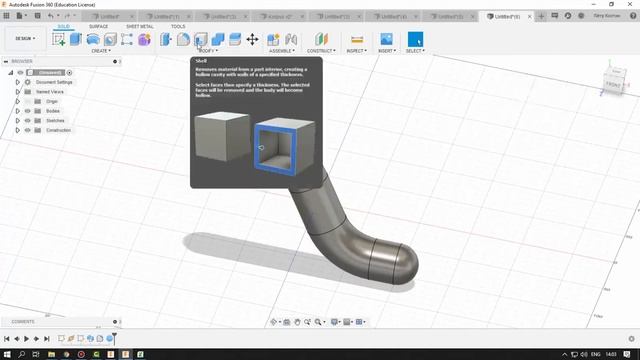Screen dimensions: 640x360
Task: Click the Construct Offset Plane icon
Action: (x=321, y=39)
